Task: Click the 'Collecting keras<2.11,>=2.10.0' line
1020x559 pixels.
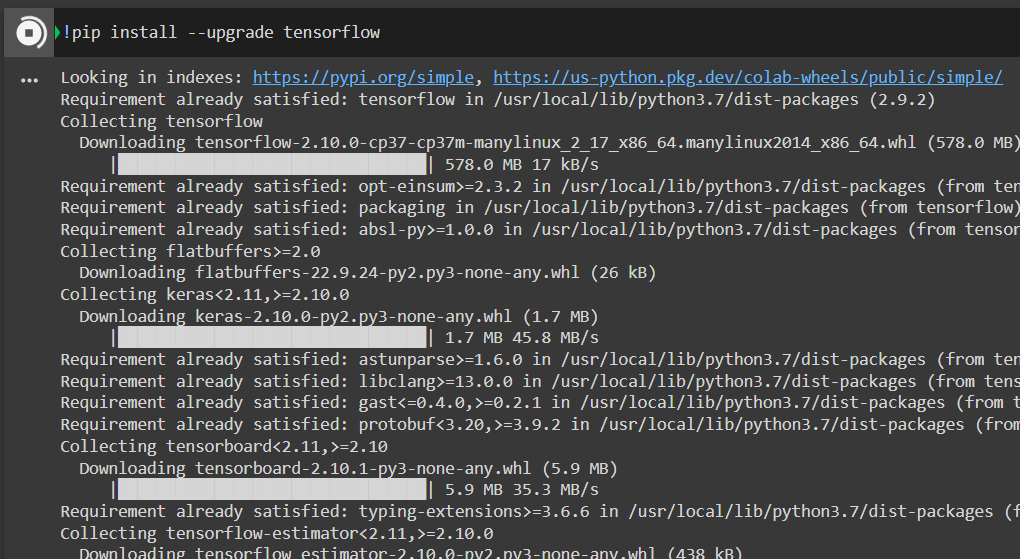Action: 204,294
